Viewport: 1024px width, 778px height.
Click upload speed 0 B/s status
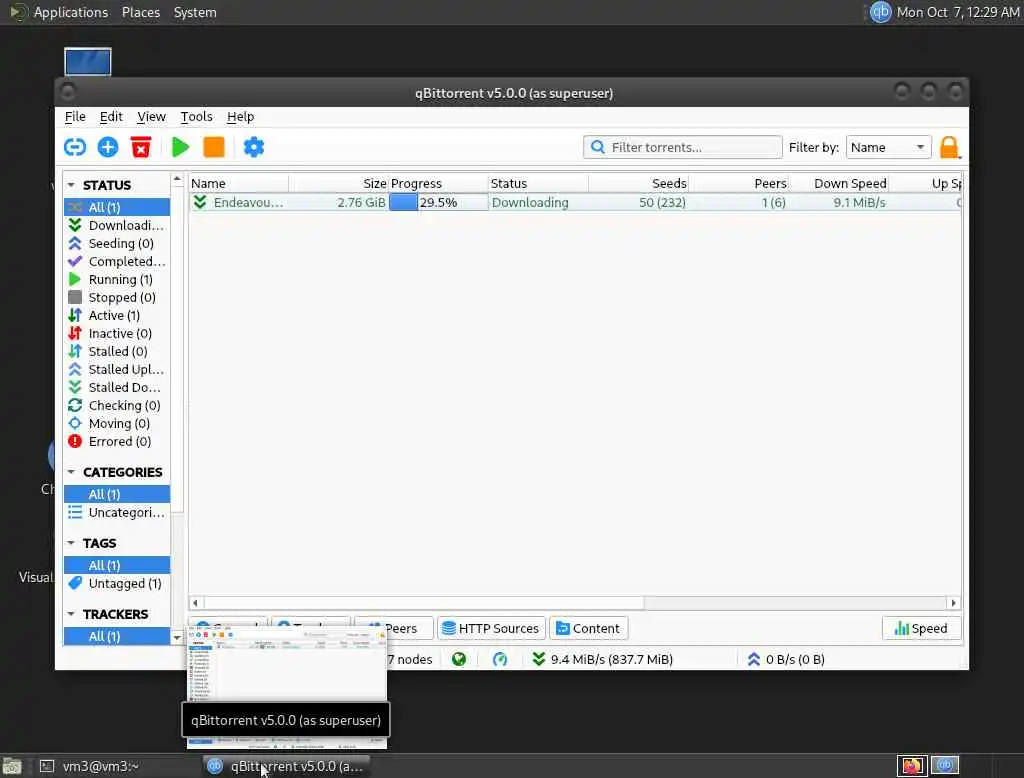[786, 659]
